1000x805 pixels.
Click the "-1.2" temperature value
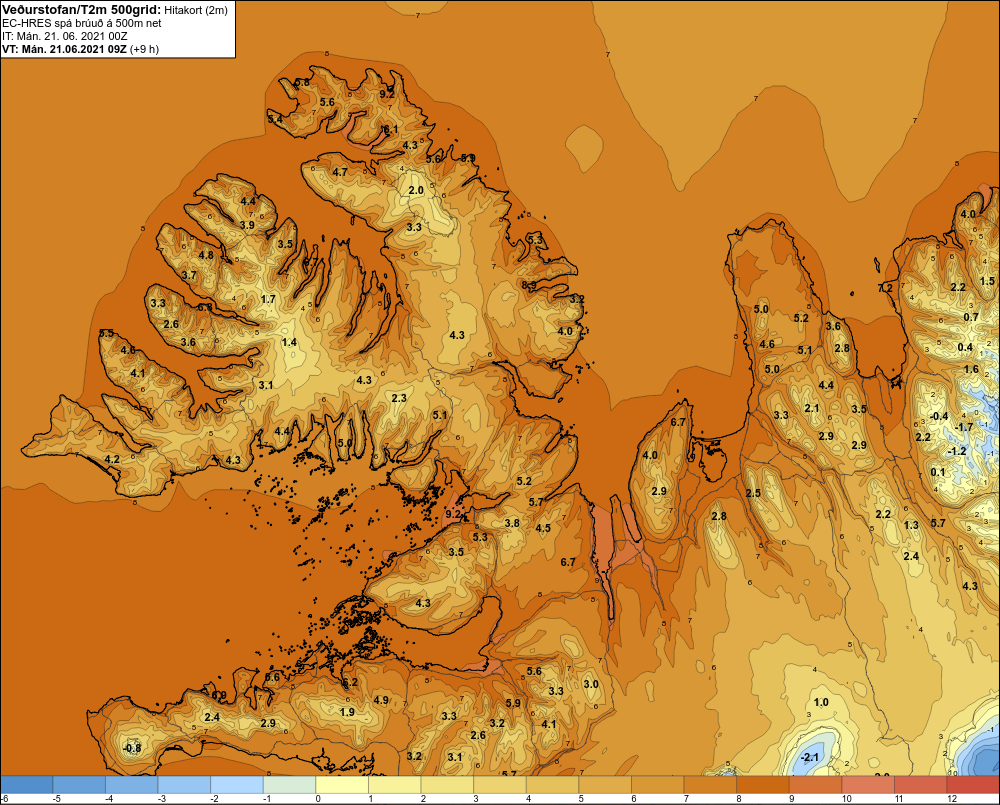pos(958,451)
